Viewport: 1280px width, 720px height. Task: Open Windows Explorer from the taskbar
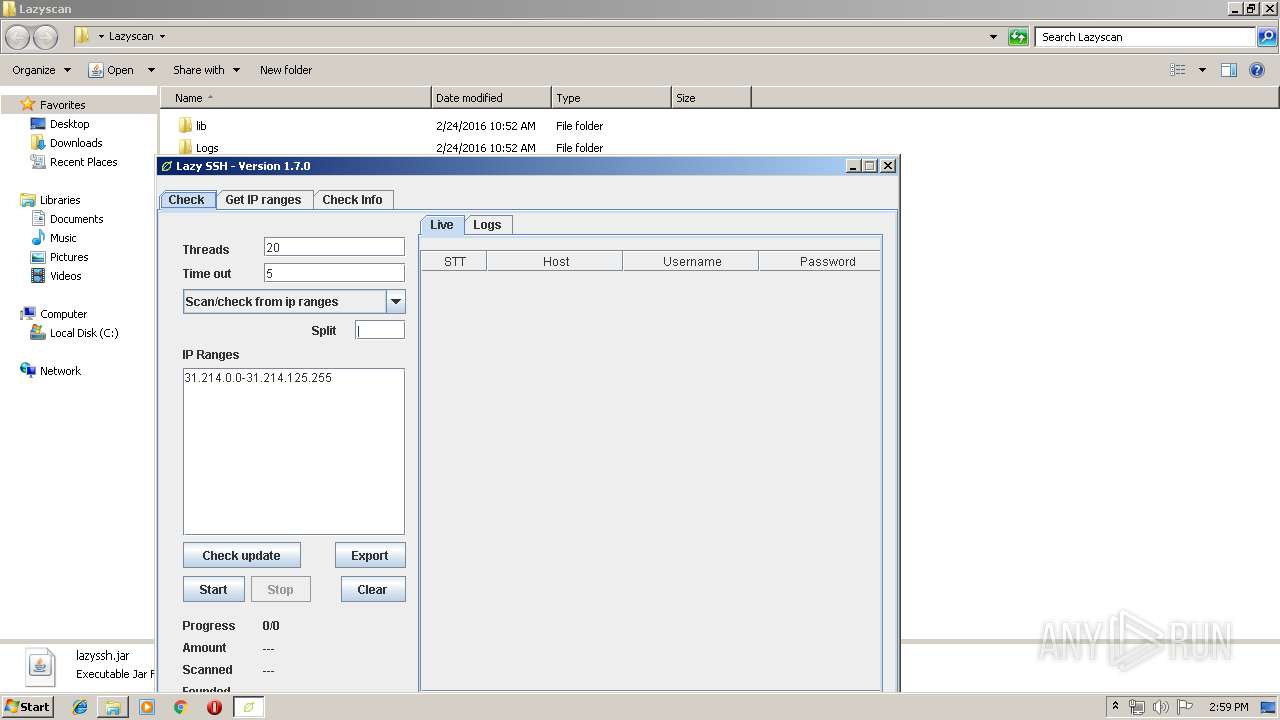[x=113, y=707]
